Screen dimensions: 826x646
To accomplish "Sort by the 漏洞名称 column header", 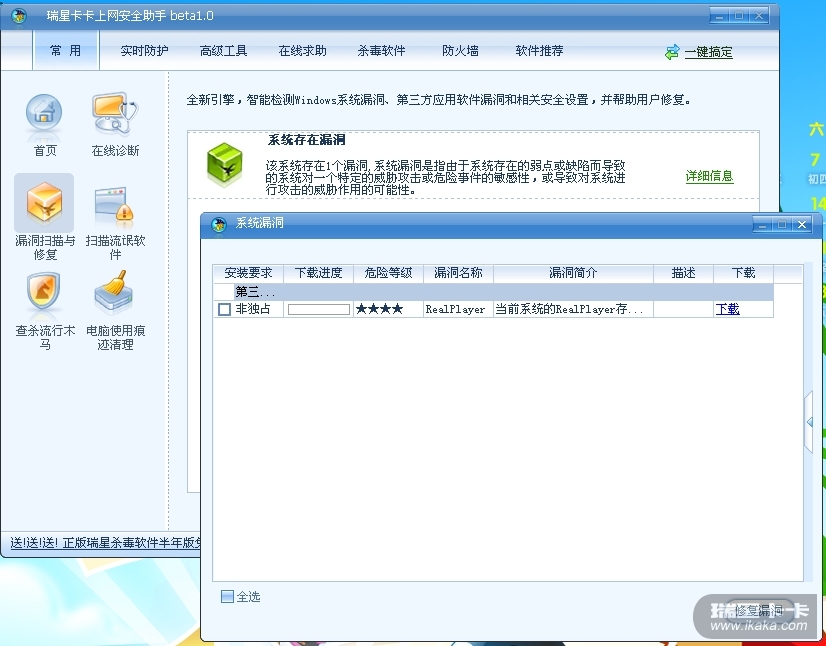I will (458, 273).
